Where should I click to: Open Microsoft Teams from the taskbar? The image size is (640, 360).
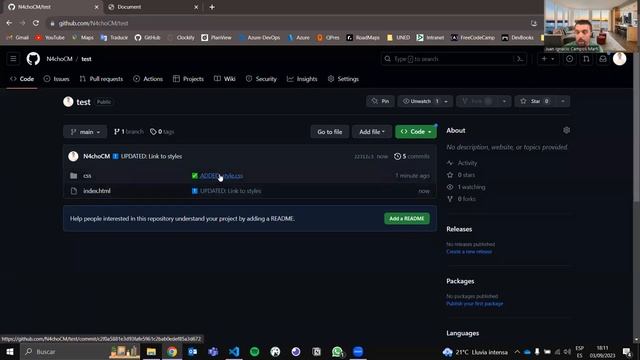click(x=213, y=351)
